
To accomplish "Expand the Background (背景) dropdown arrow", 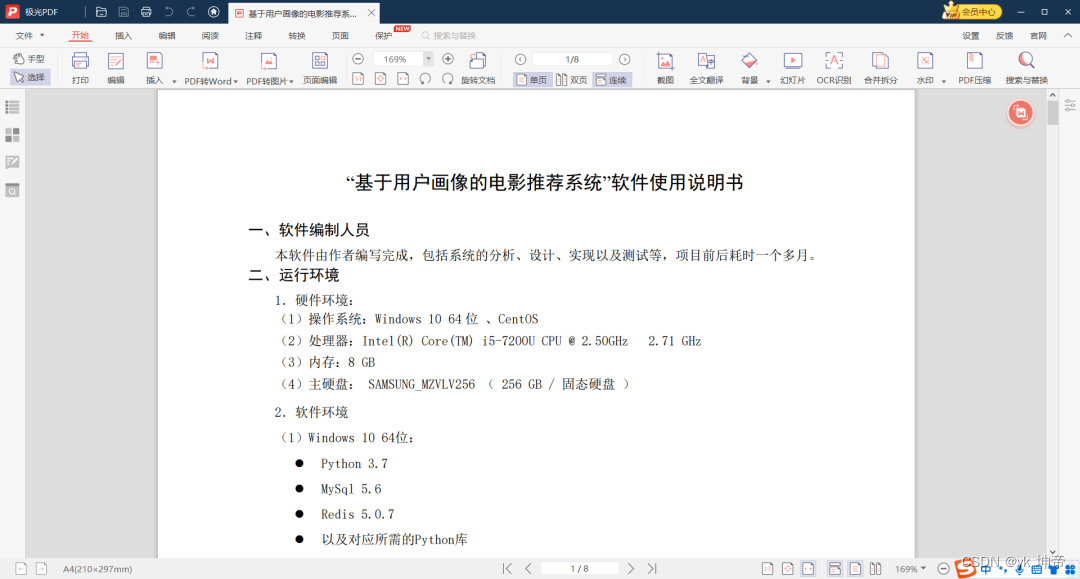I will coord(768,81).
